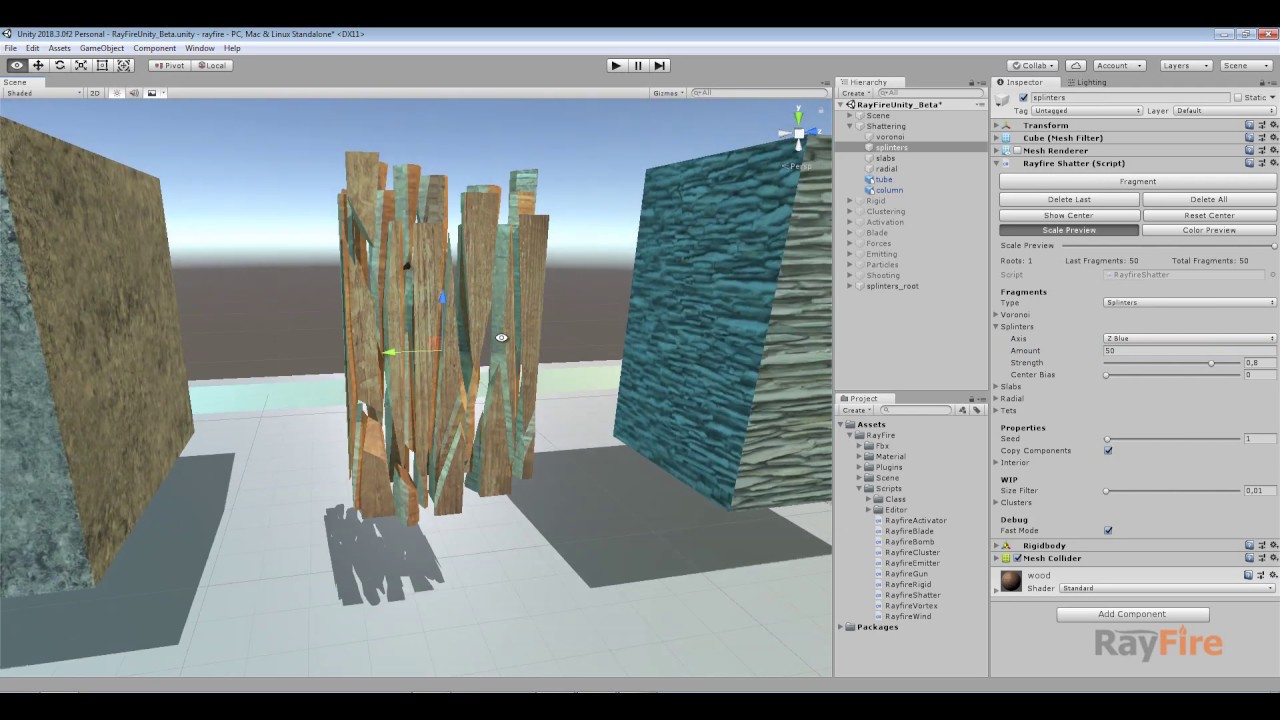Image resolution: width=1280 pixels, height=720 pixels.
Task: Toggle splinters object active checkbox
Action: (1023, 97)
